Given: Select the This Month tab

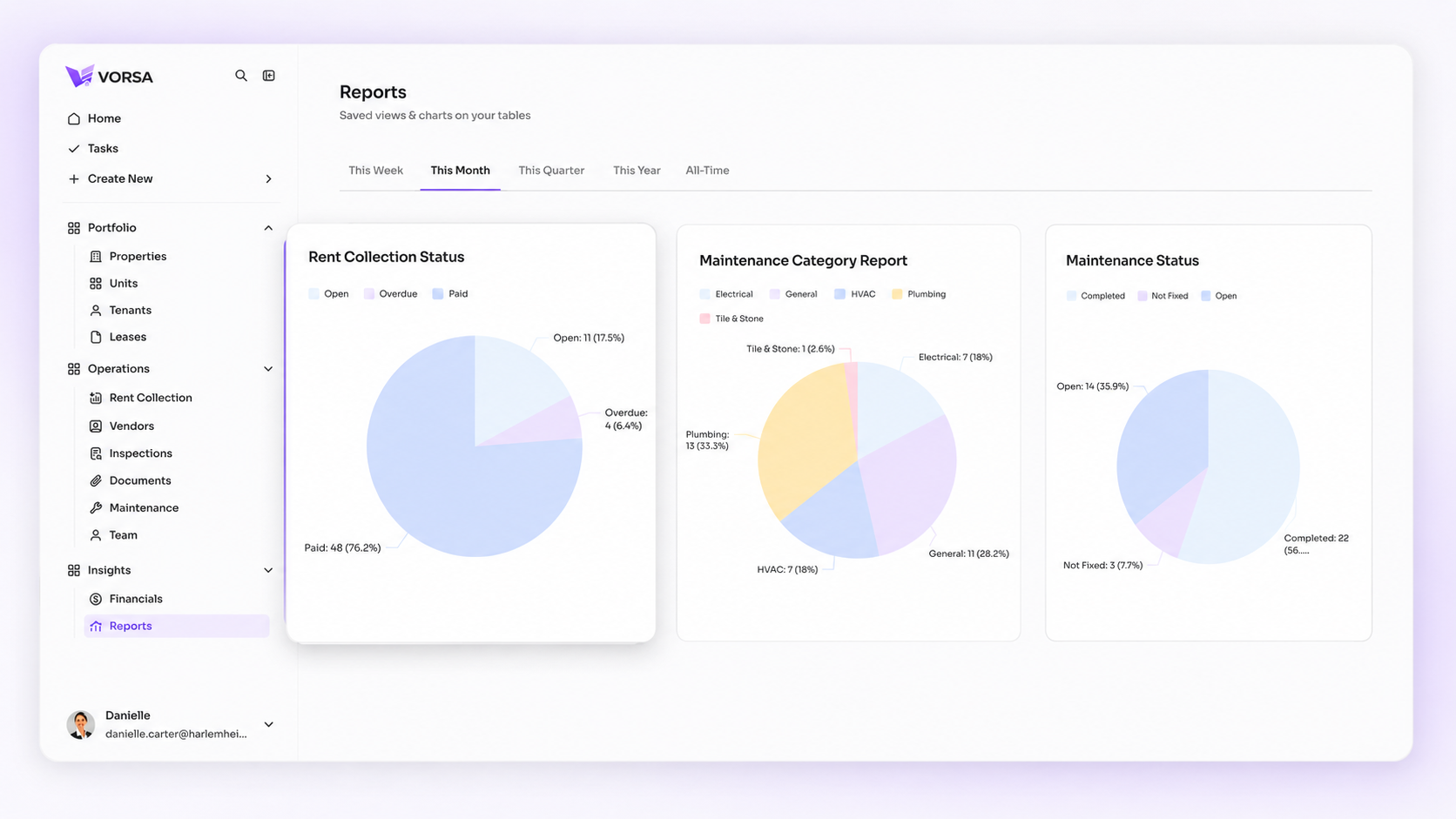Looking at the screenshot, I should [x=460, y=171].
